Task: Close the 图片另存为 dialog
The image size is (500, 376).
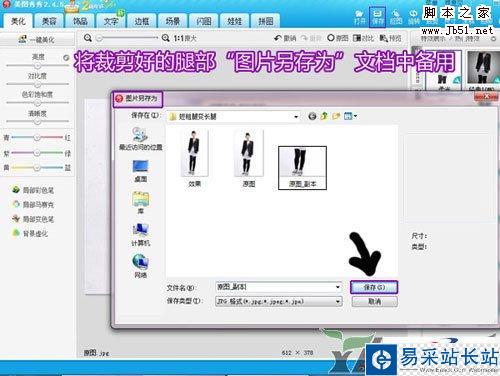Action: point(486,96)
